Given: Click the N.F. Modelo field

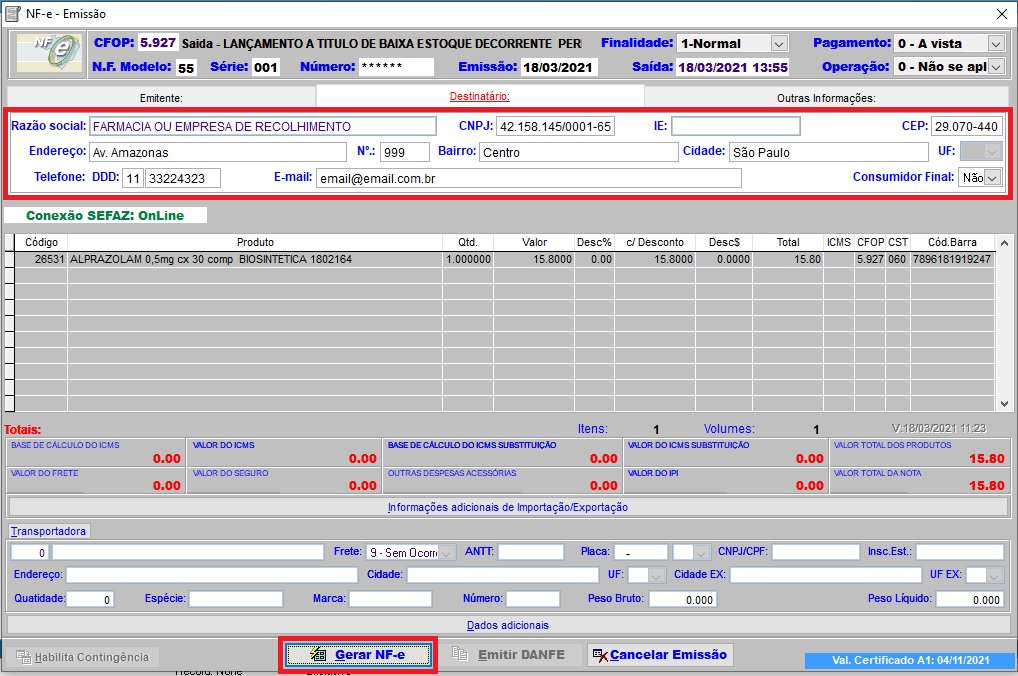Looking at the screenshot, I should pyautogui.click(x=186, y=67).
